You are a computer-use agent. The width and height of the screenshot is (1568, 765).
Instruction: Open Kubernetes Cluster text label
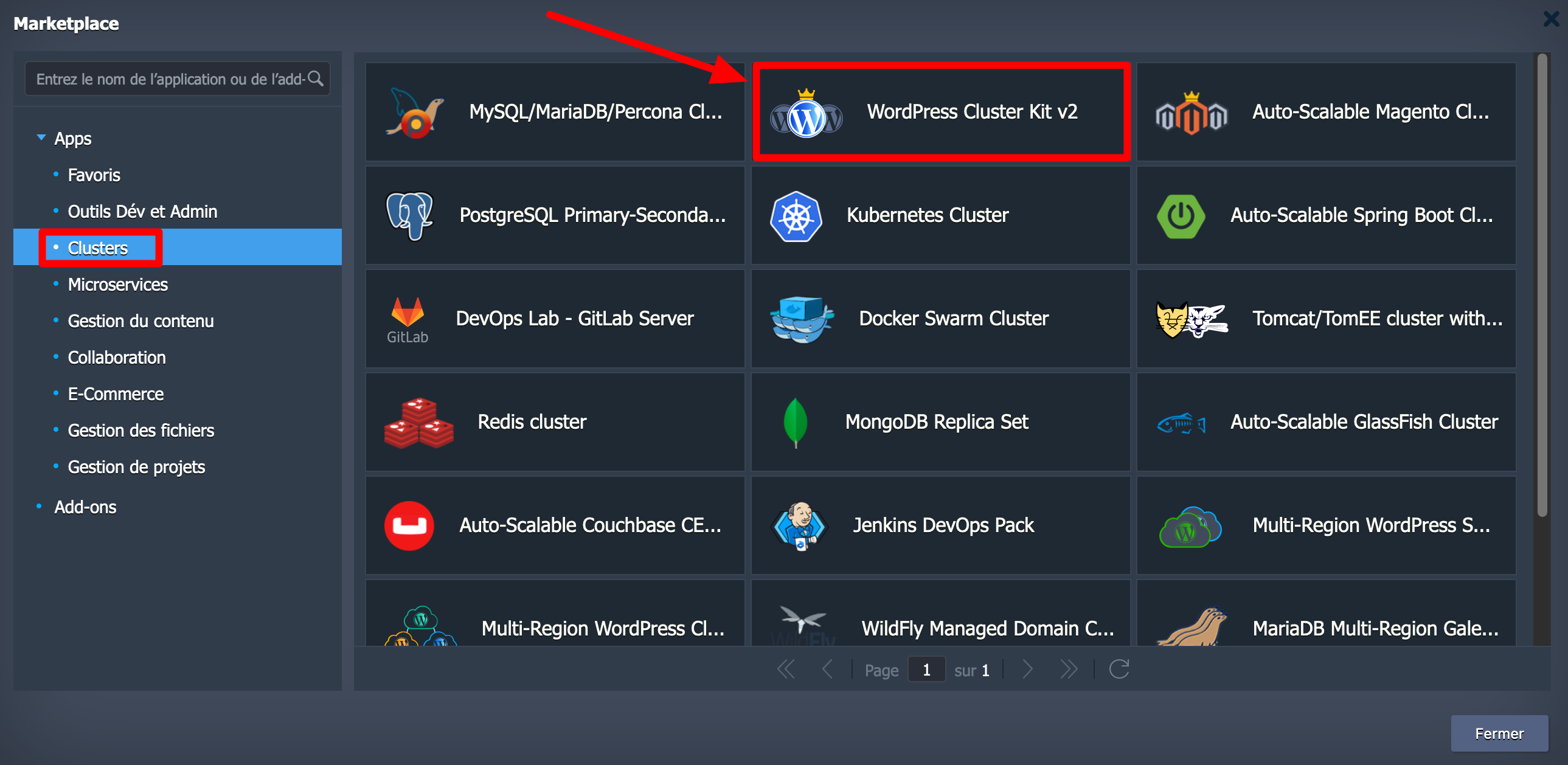pyautogui.click(x=927, y=215)
